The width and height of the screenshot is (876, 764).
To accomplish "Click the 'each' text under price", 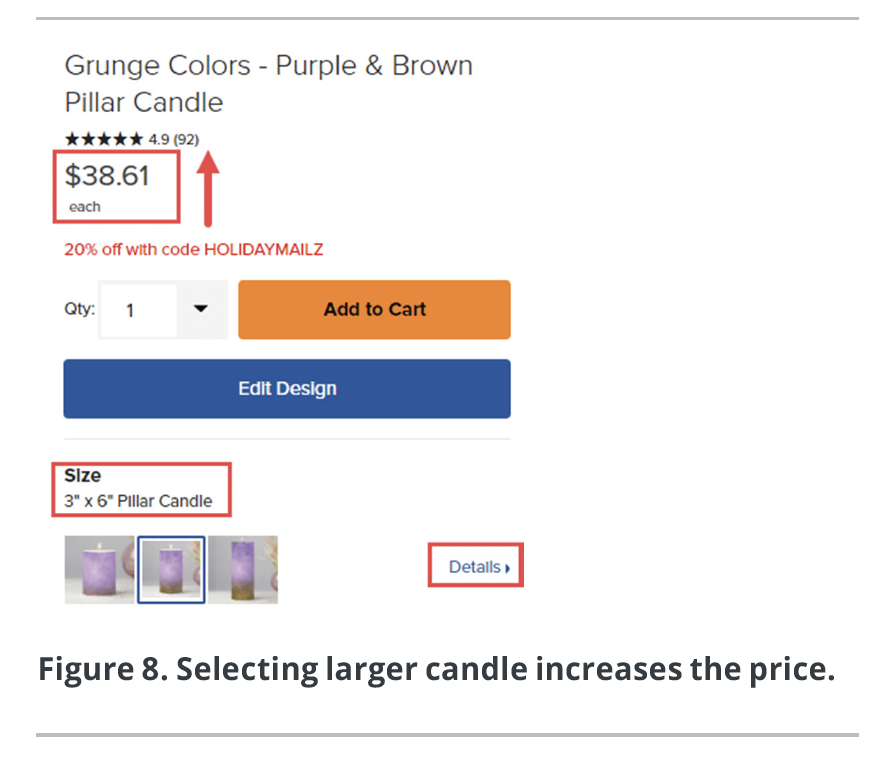I will pos(85,207).
